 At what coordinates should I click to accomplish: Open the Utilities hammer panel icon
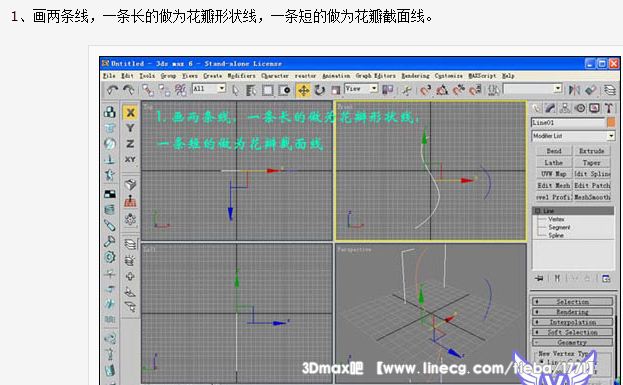(608, 108)
